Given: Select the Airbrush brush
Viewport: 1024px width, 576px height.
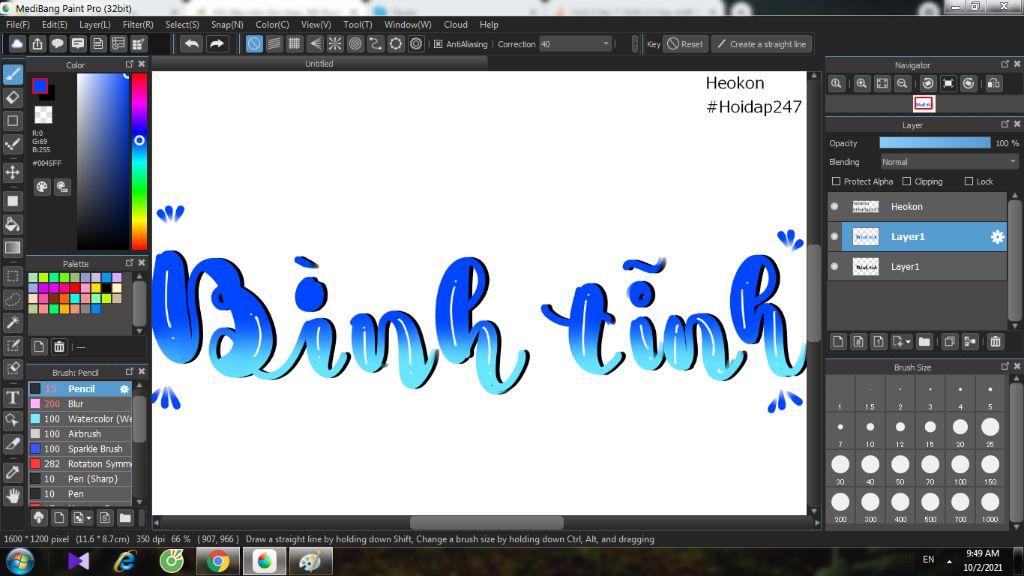Looking at the screenshot, I should pos(80,434).
